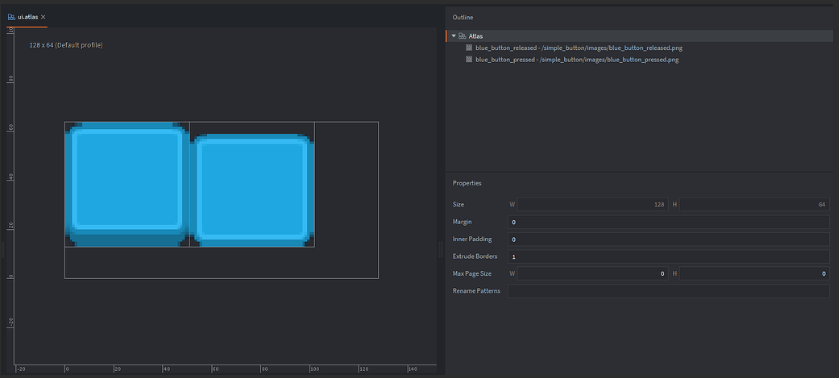
Task: Click the Max Page Size width field
Action: click(x=592, y=274)
